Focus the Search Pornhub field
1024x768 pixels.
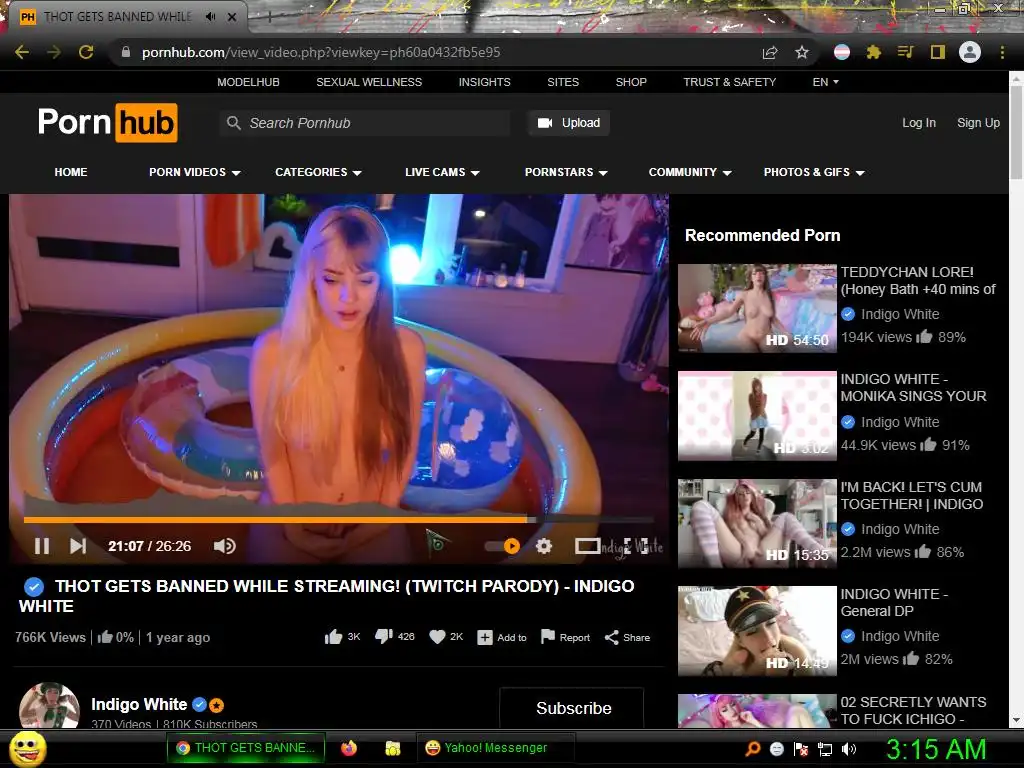[x=364, y=123]
